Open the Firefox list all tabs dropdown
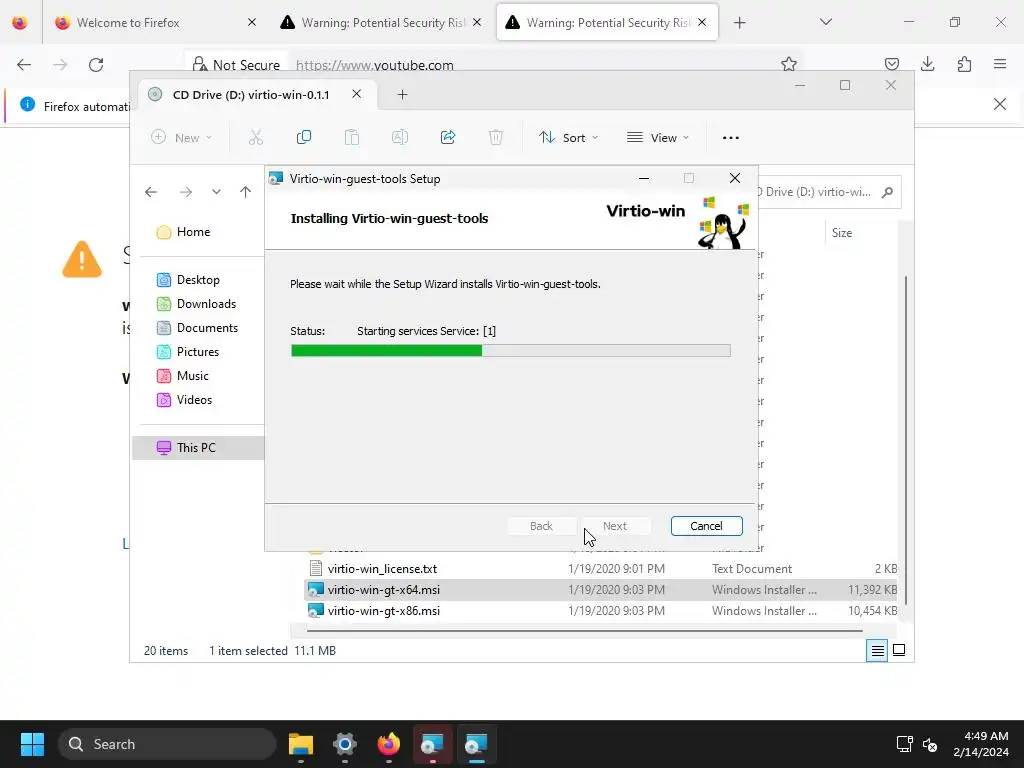The height and width of the screenshot is (768, 1024). coord(826,22)
